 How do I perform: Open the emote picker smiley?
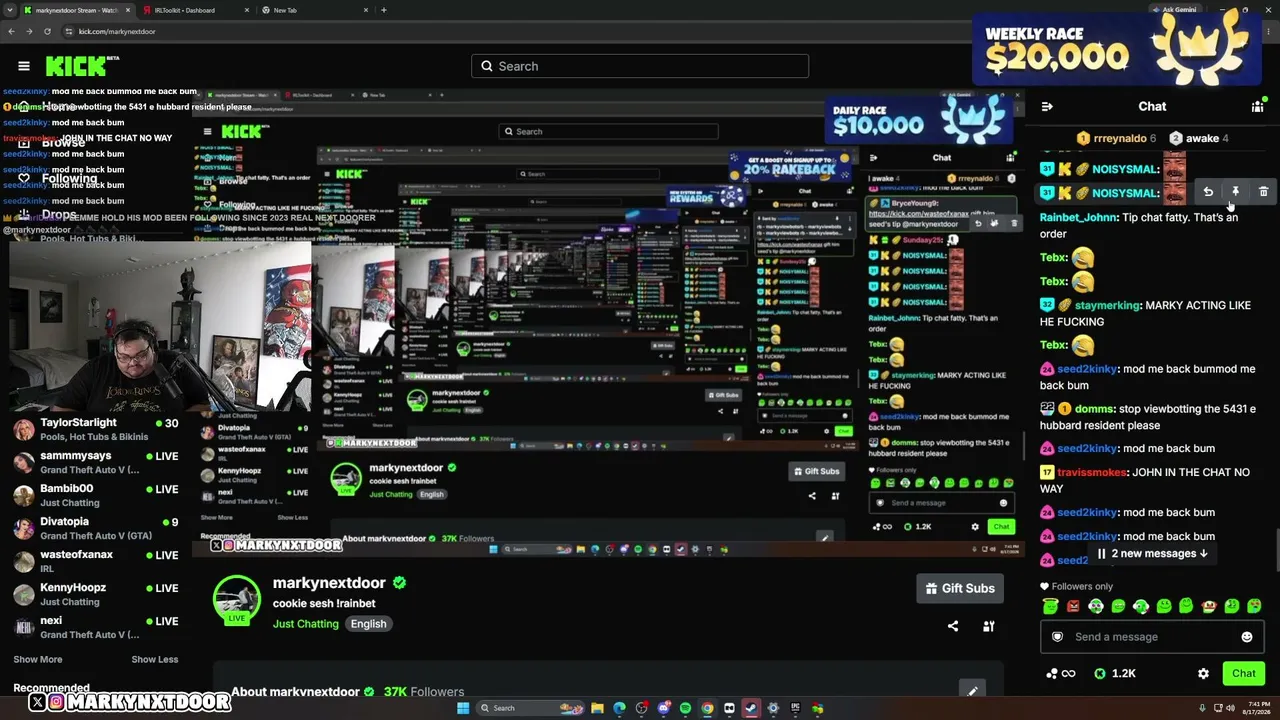[x=1247, y=637]
